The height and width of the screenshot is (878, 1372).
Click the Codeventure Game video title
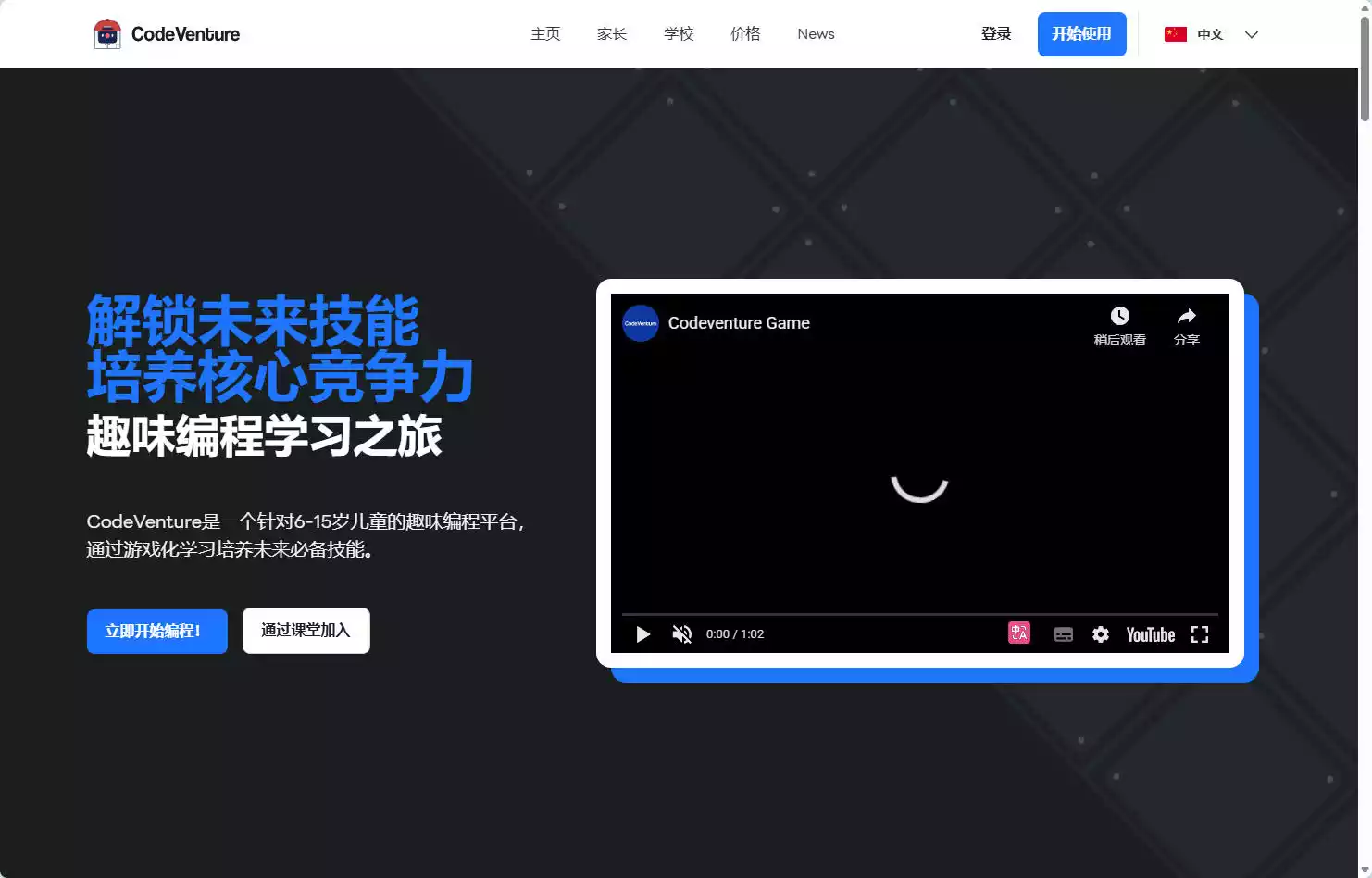coord(739,323)
